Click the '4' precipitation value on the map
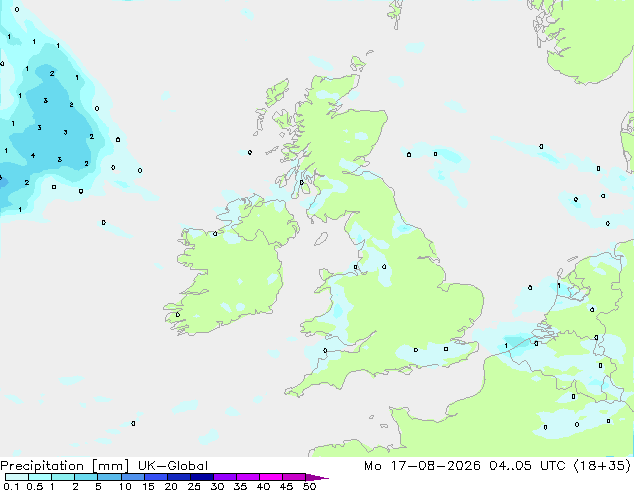Image resolution: width=634 pixels, height=490 pixels. click(33, 156)
